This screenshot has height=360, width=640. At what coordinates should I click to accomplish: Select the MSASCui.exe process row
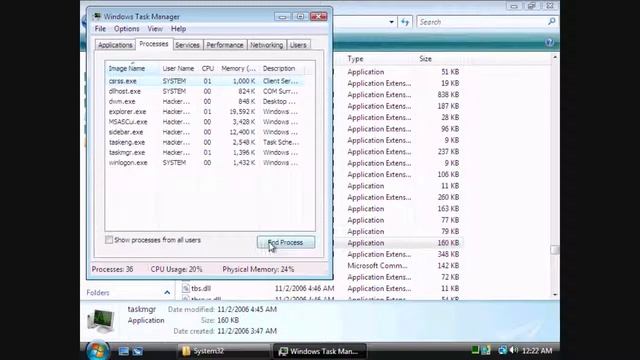point(205,122)
